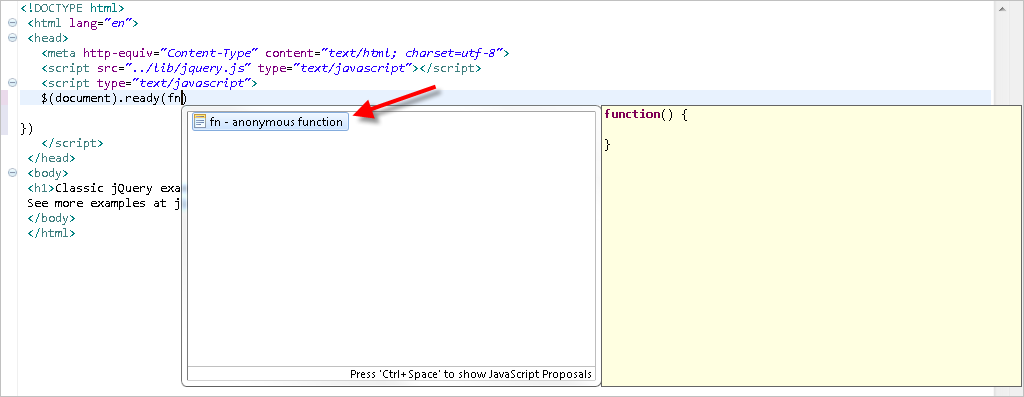
Task: Click the DOCTYPE html line
Action: pyautogui.click(x=72, y=8)
